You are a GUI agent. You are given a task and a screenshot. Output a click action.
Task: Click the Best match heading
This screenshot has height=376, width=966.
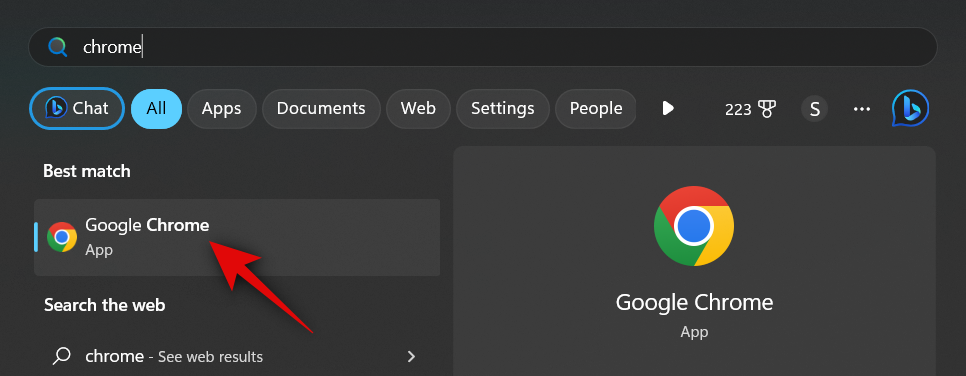click(87, 171)
